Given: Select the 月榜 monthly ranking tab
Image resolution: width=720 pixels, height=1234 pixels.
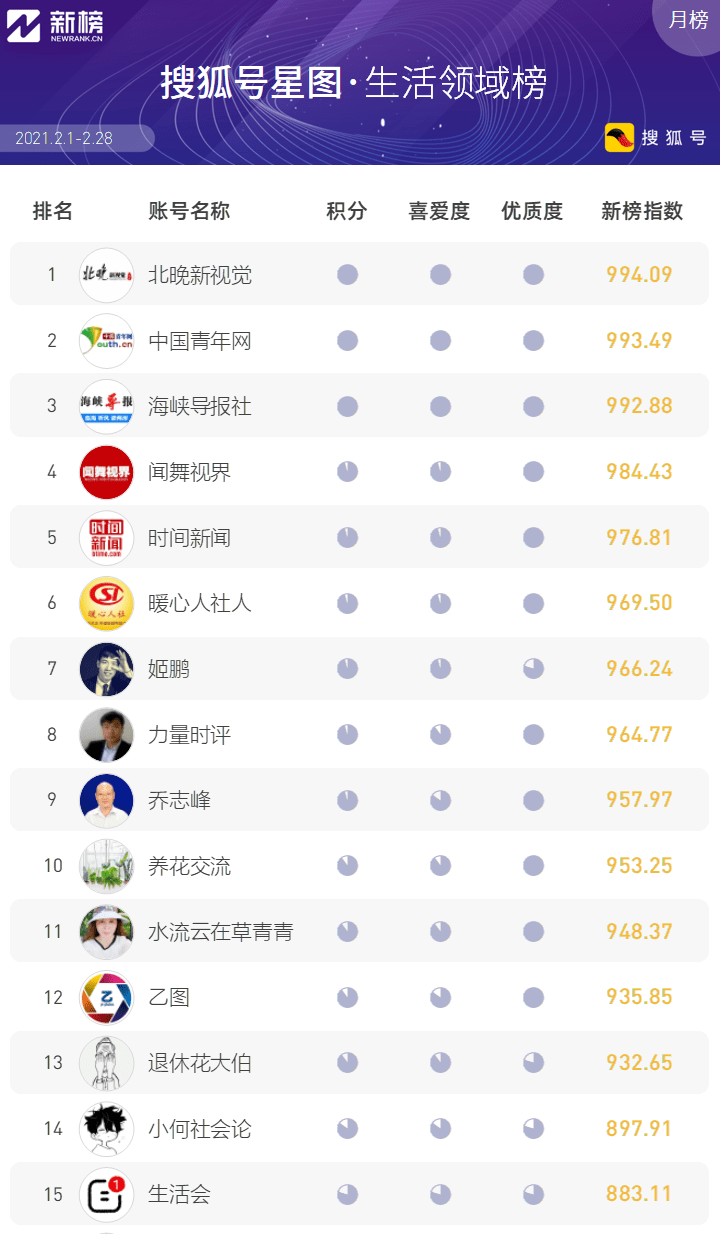Looking at the screenshot, I should pos(688,20).
